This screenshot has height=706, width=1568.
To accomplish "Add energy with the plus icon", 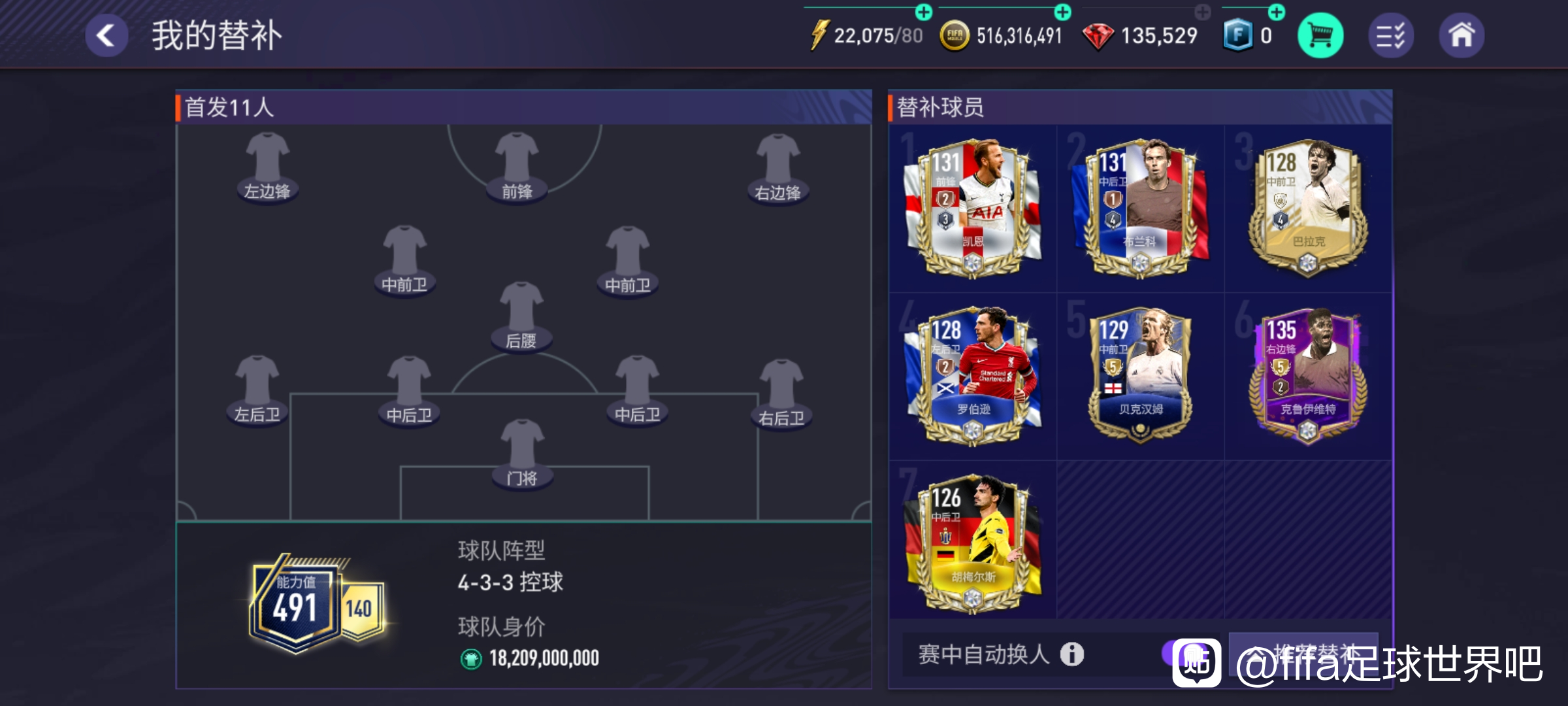I will [924, 12].
